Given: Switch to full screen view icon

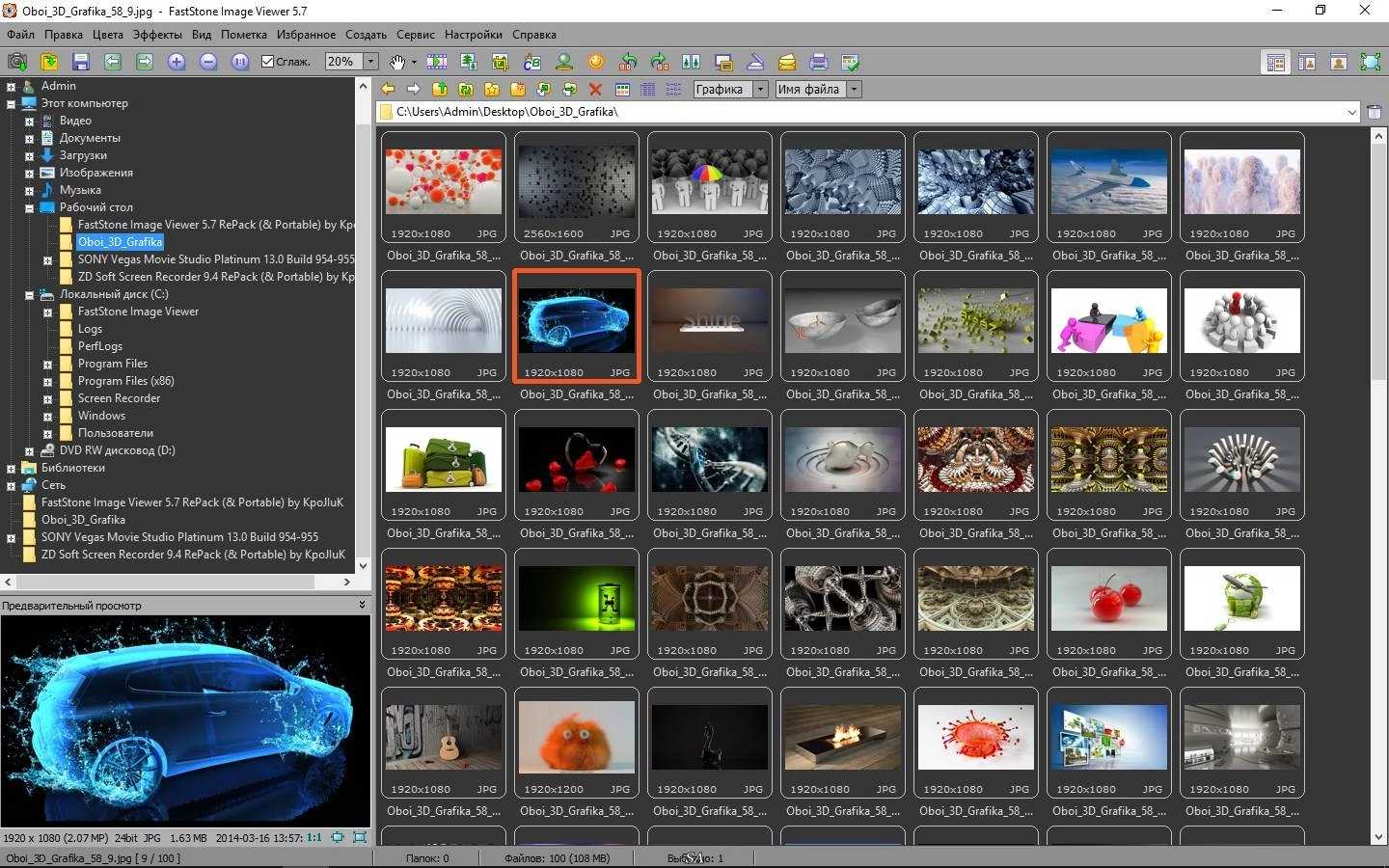Looking at the screenshot, I should point(1371,62).
